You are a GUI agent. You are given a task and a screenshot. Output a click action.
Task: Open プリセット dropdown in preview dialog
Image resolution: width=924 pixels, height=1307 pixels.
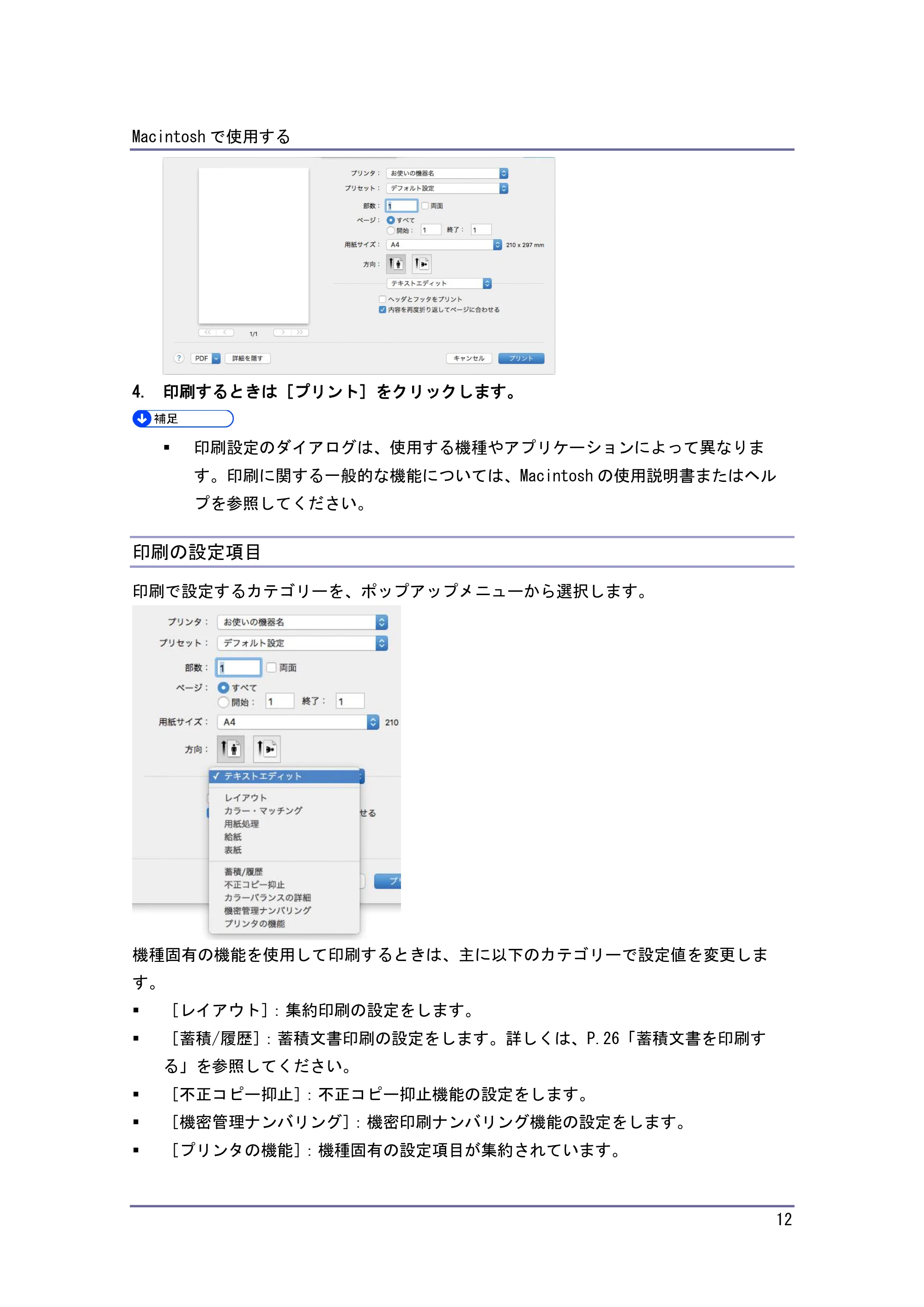click(447, 188)
